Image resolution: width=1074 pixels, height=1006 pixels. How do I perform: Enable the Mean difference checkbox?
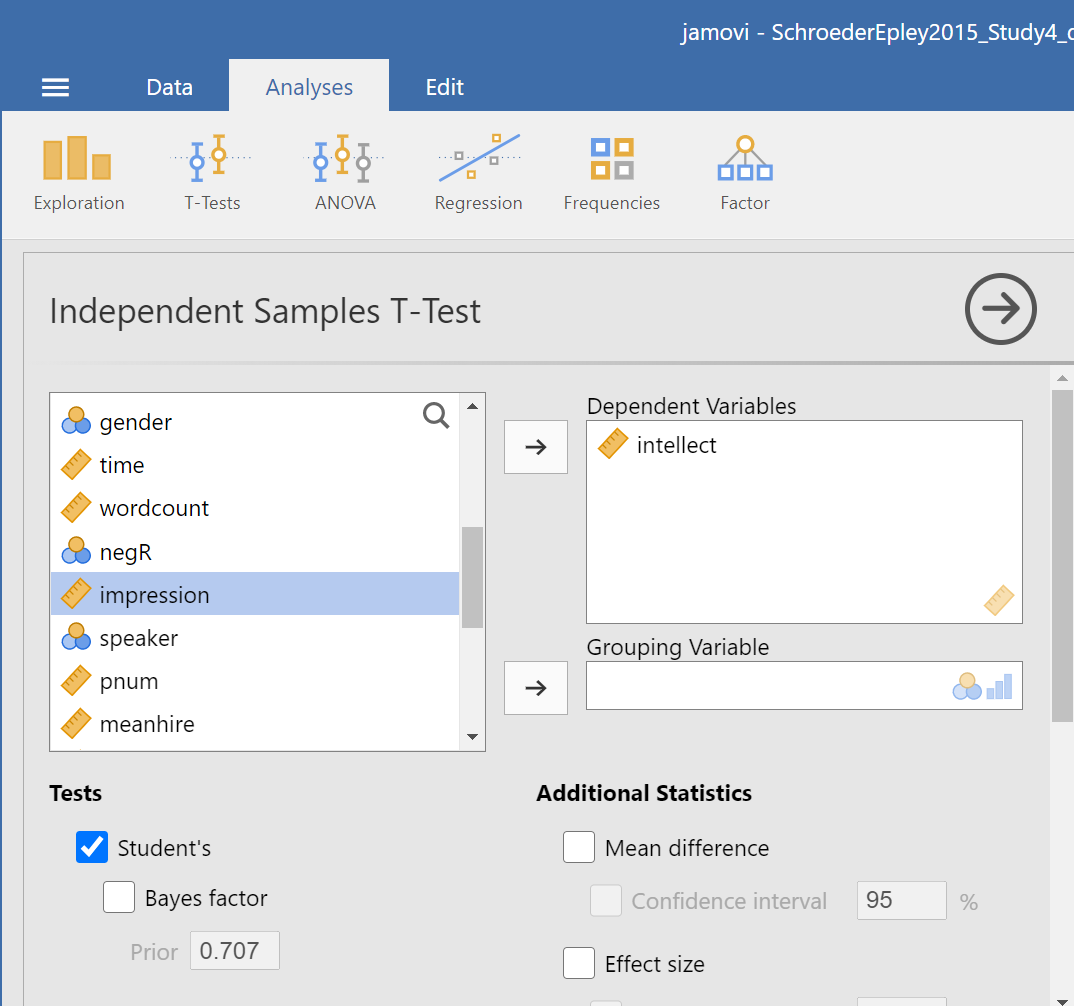point(579,848)
